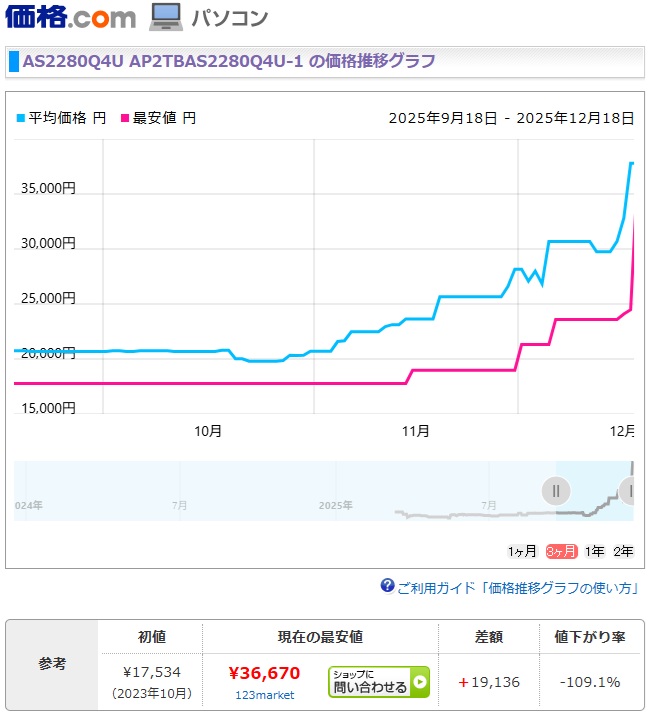
Task: Click the right range handle on the timeline
Action: [630, 491]
